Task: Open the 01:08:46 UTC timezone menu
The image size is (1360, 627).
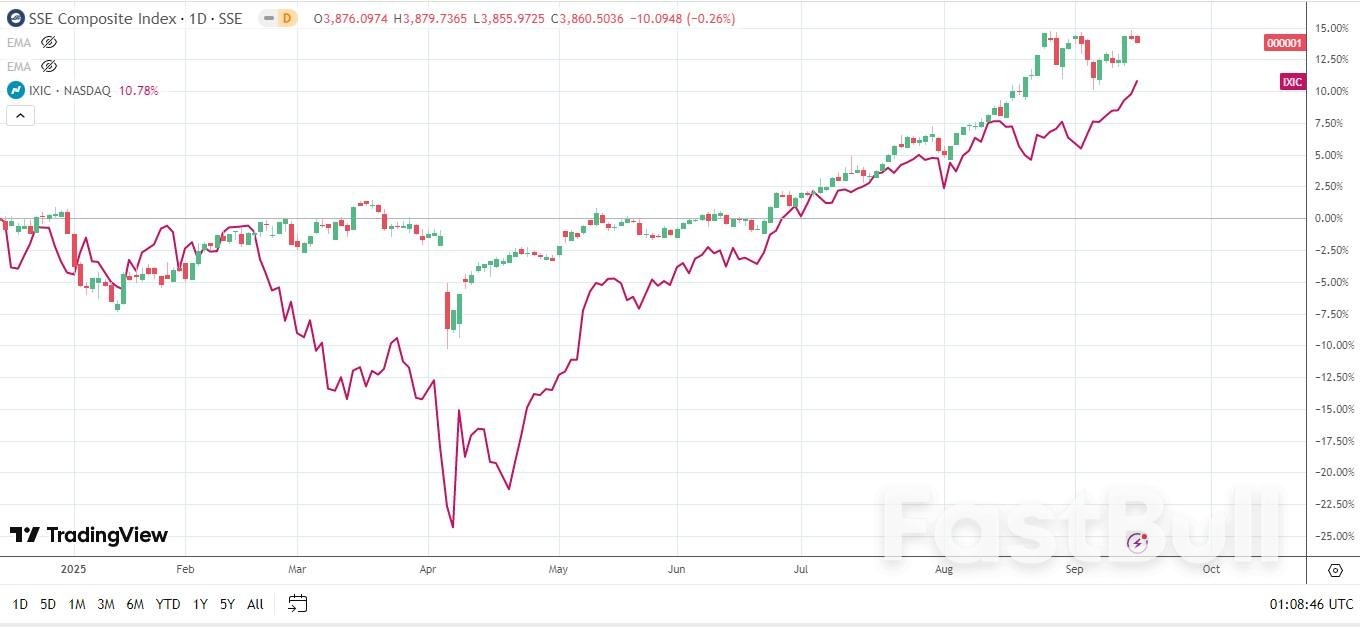Action: pos(1311,604)
